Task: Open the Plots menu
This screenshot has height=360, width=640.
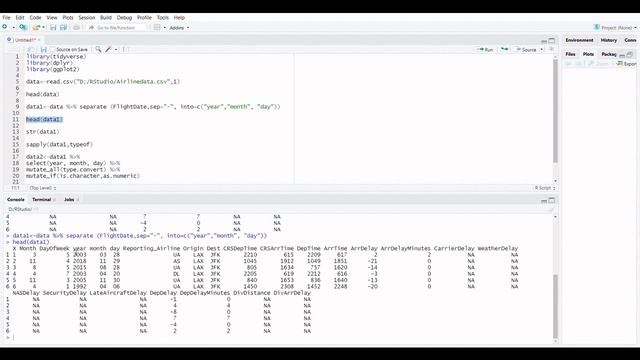Action: 68,18
